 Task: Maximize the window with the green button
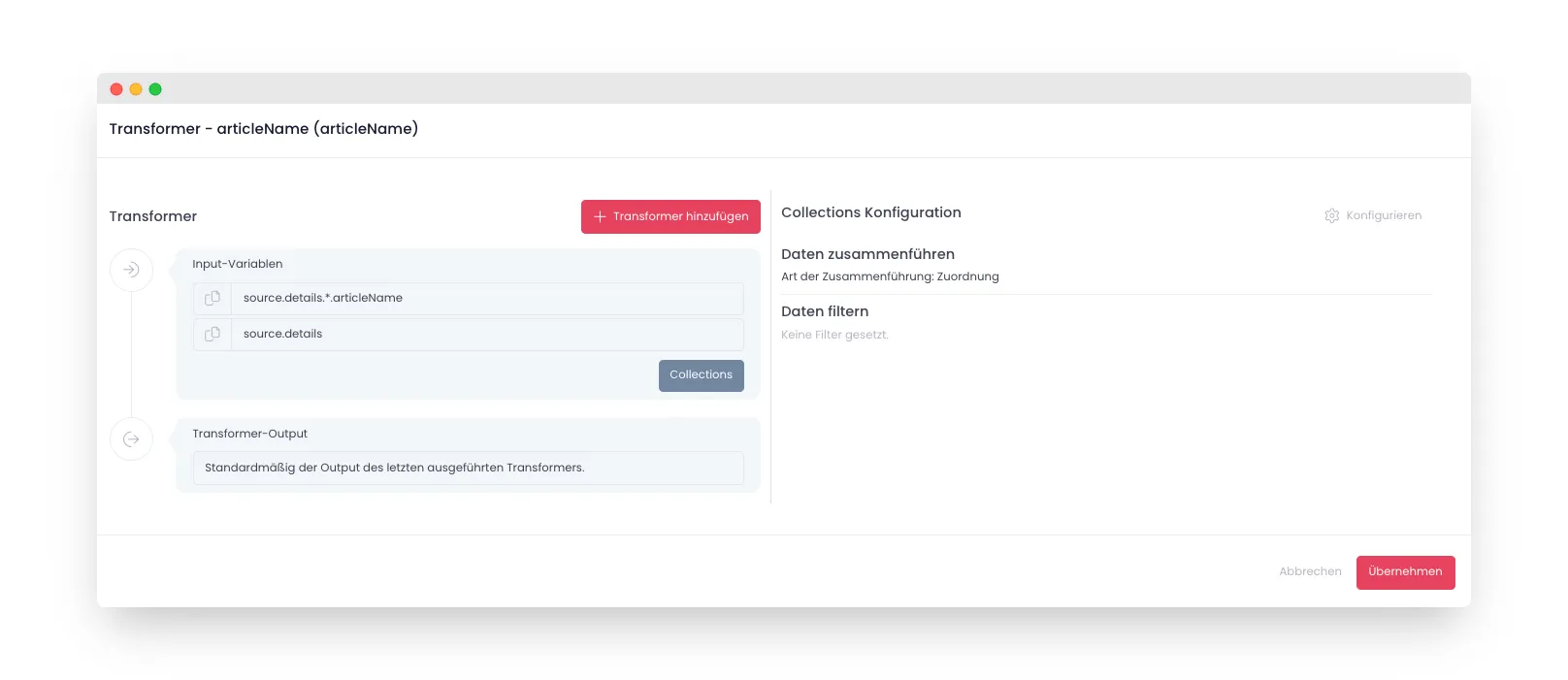click(x=155, y=89)
